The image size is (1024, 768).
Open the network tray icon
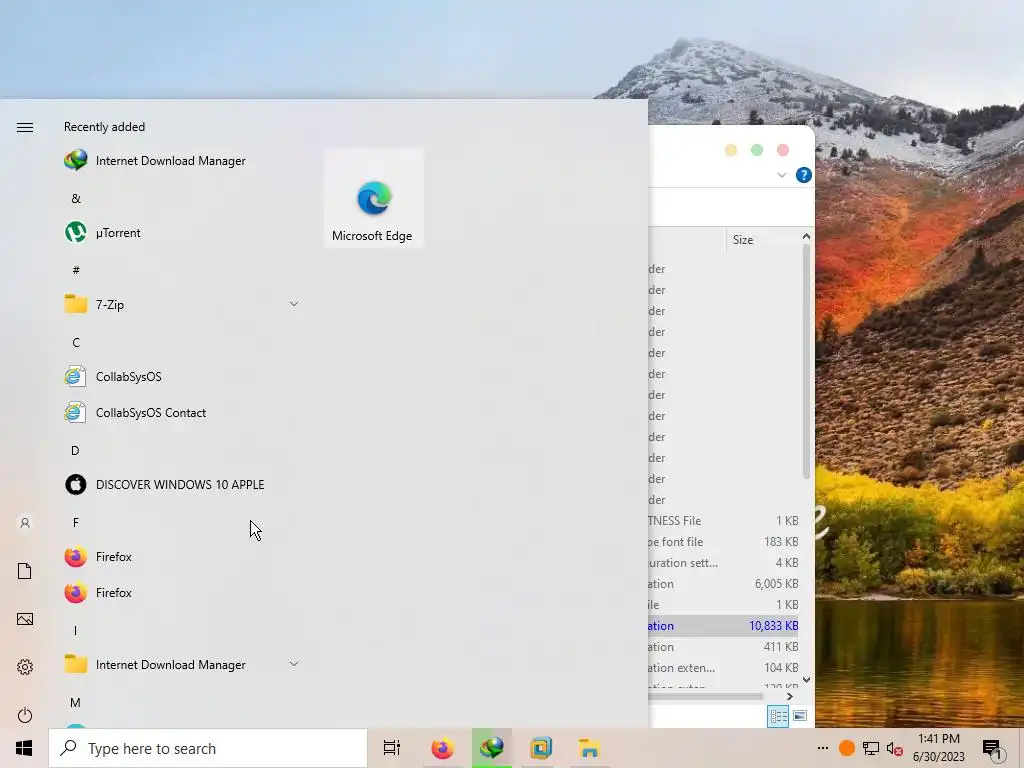click(x=871, y=748)
